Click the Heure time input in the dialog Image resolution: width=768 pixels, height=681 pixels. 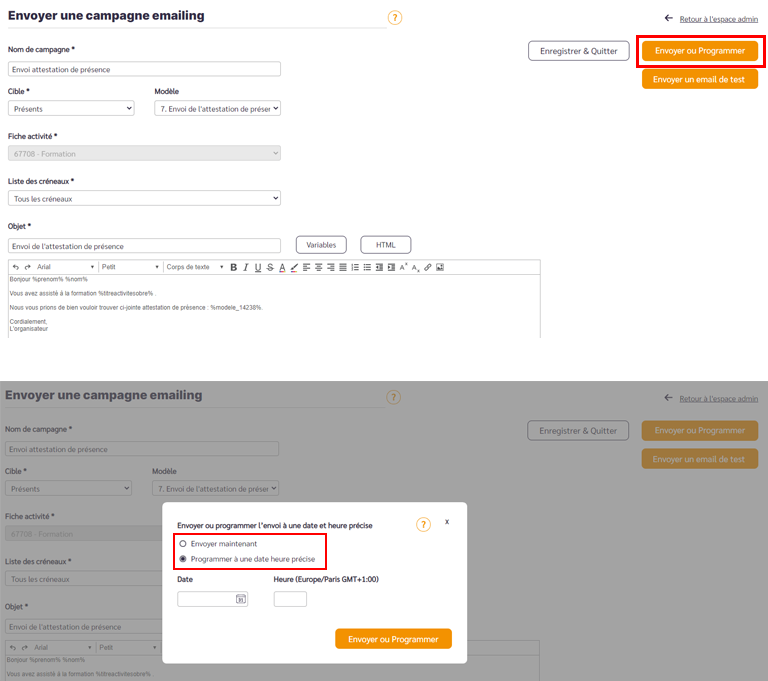(290, 599)
